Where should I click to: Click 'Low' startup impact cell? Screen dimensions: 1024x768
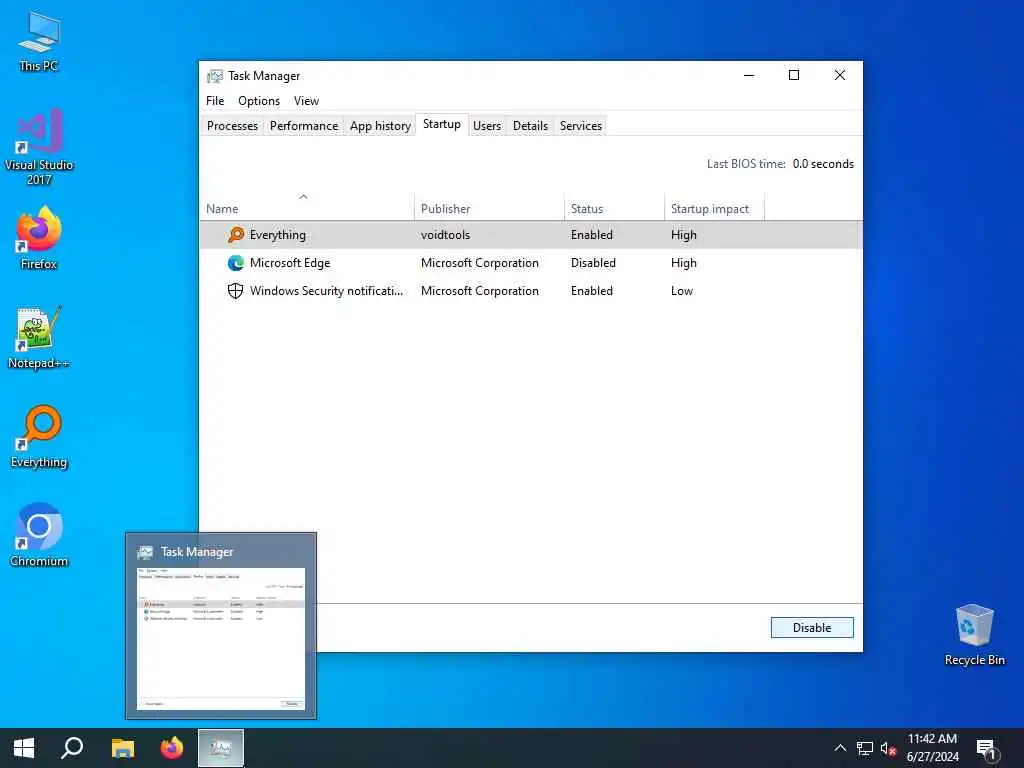(x=682, y=291)
